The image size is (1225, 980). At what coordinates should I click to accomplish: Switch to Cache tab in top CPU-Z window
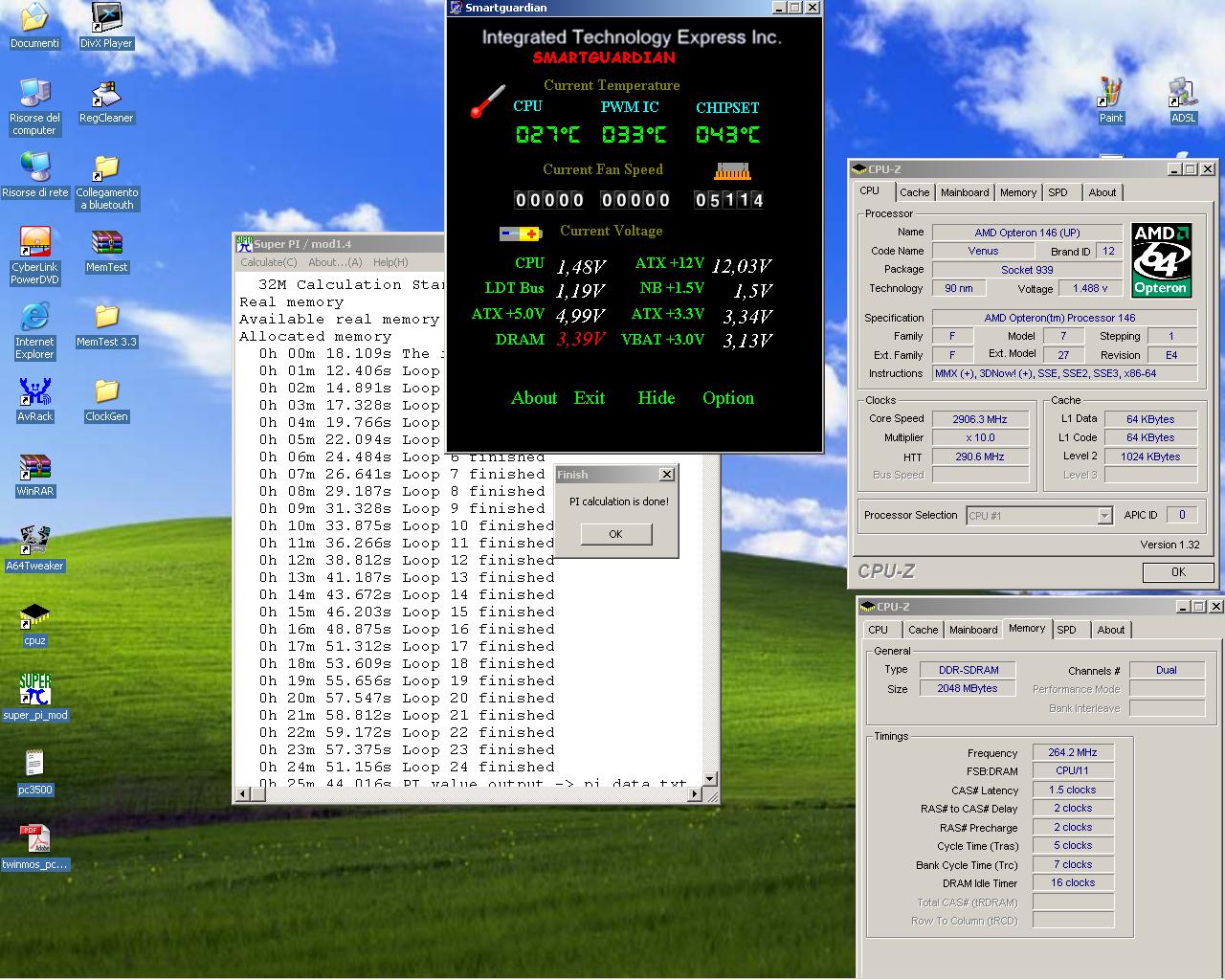coord(914,192)
